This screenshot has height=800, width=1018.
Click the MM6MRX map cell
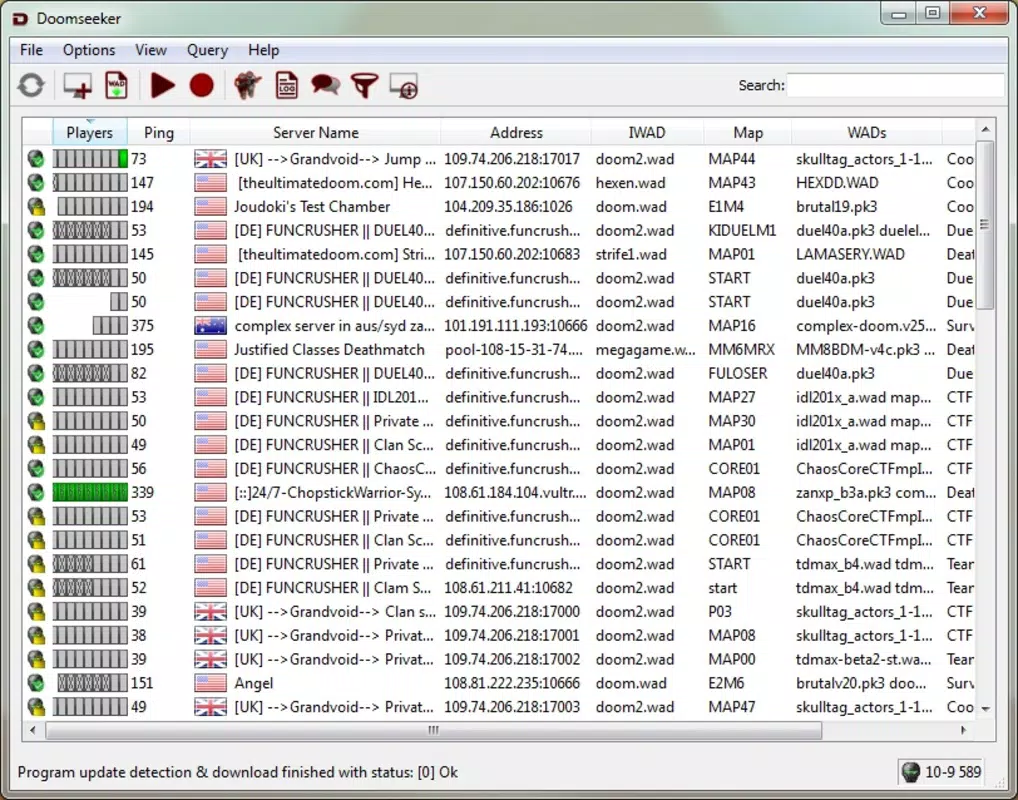point(741,349)
